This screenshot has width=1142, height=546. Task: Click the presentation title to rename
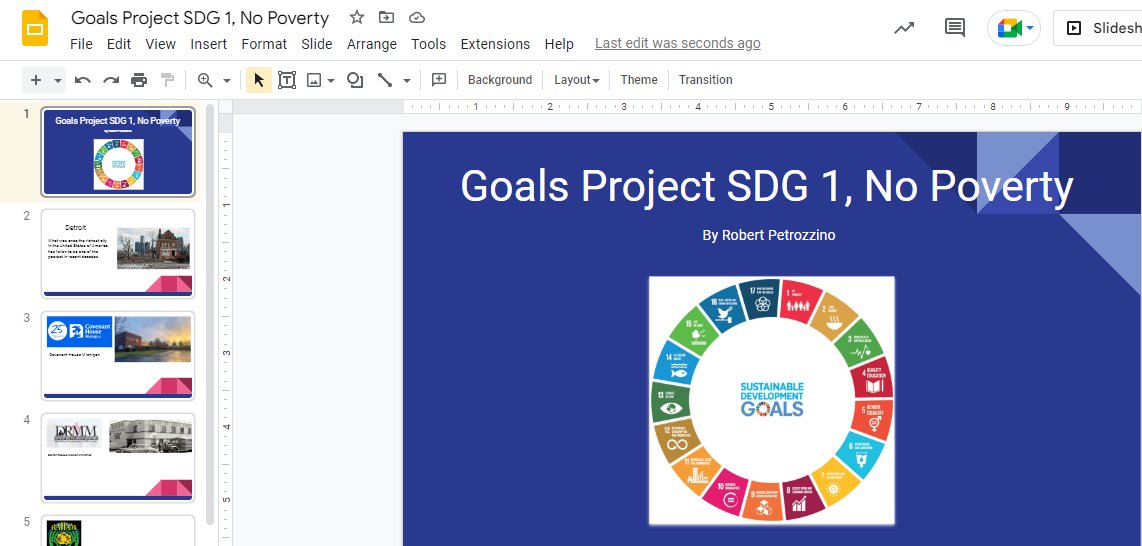coord(200,17)
